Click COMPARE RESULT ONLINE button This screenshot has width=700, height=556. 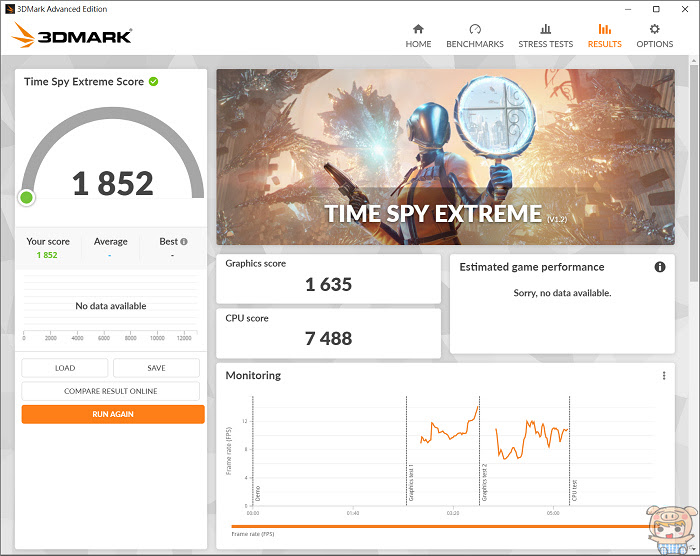point(111,391)
